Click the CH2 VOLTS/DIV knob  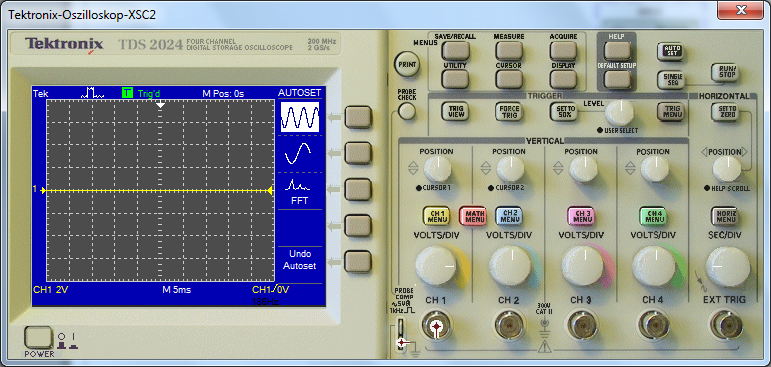(x=511, y=266)
